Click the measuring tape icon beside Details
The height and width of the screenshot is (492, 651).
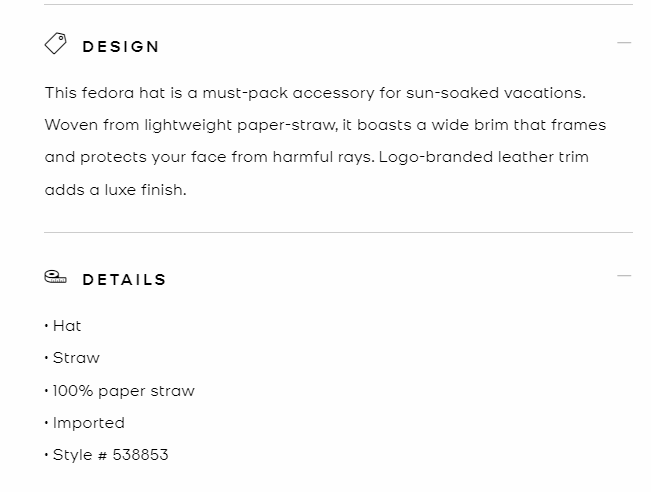coord(56,277)
